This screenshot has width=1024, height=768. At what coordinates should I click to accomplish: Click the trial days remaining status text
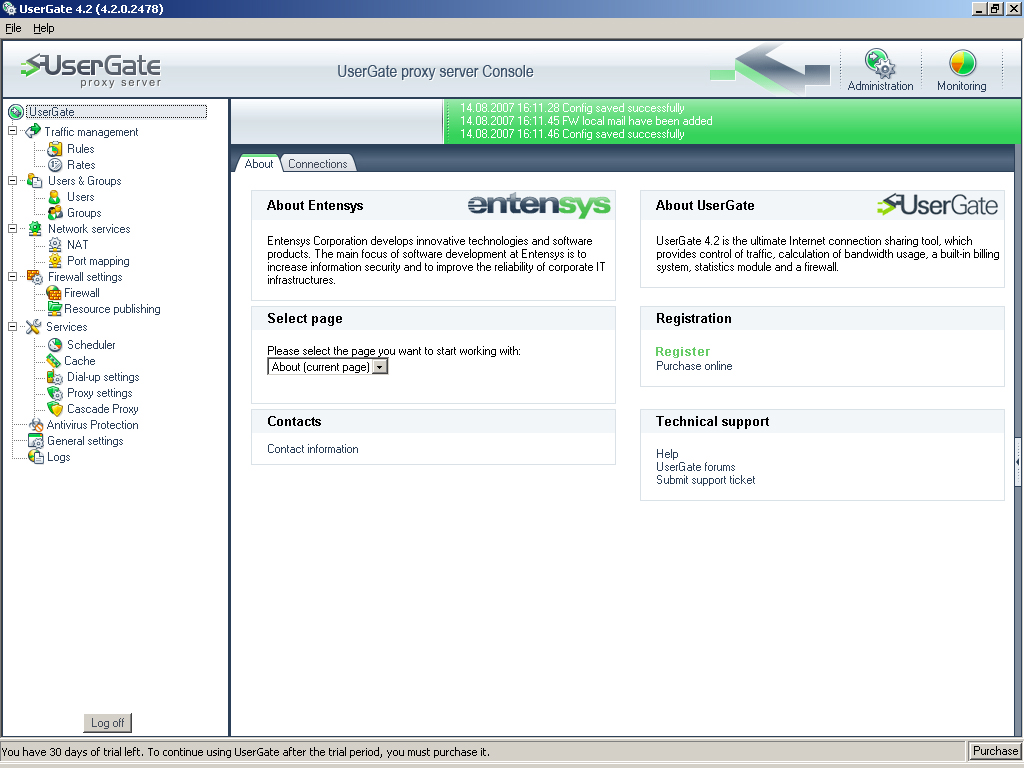click(x=246, y=752)
